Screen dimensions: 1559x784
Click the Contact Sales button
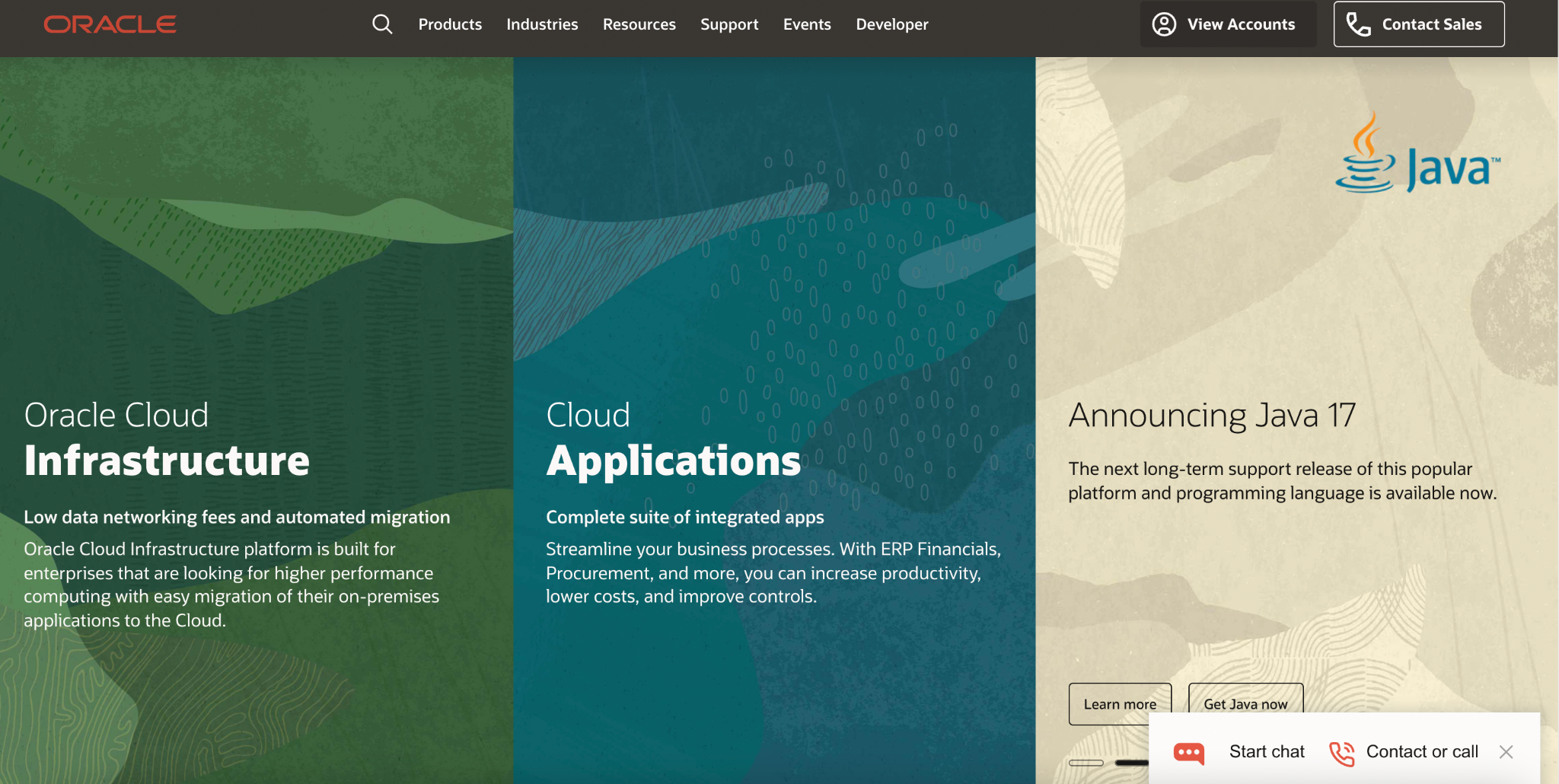point(1419,24)
